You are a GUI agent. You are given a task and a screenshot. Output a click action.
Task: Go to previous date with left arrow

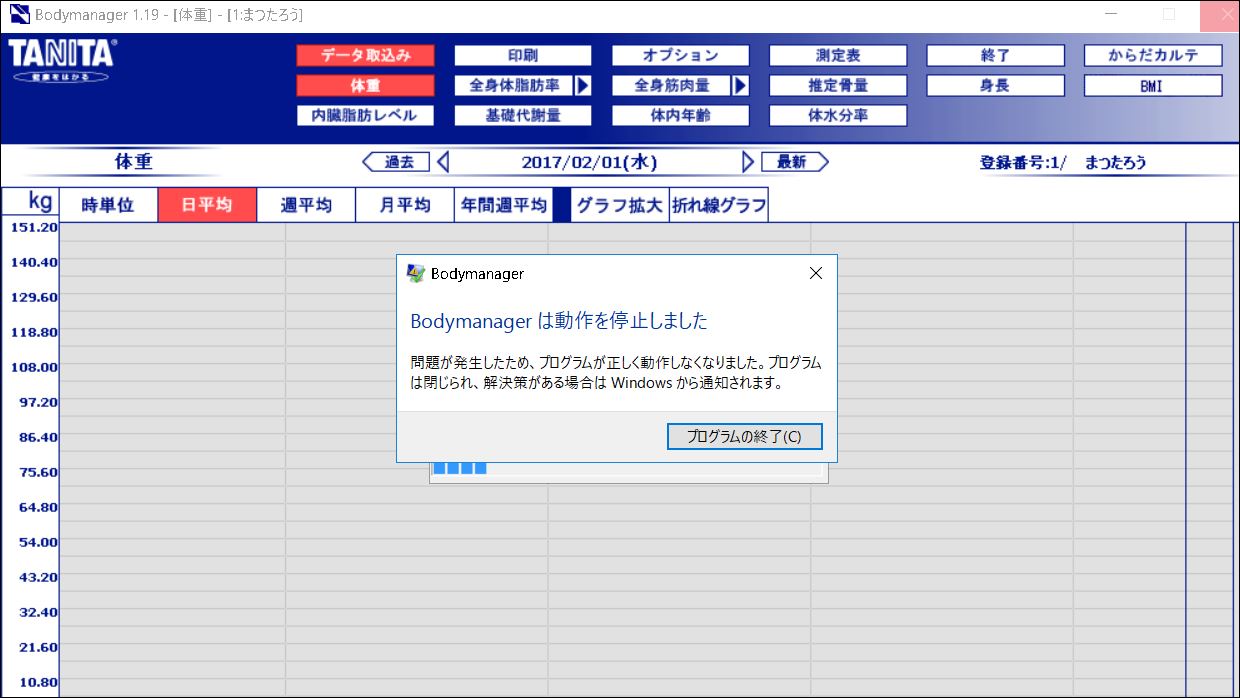click(x=443, y=162)
